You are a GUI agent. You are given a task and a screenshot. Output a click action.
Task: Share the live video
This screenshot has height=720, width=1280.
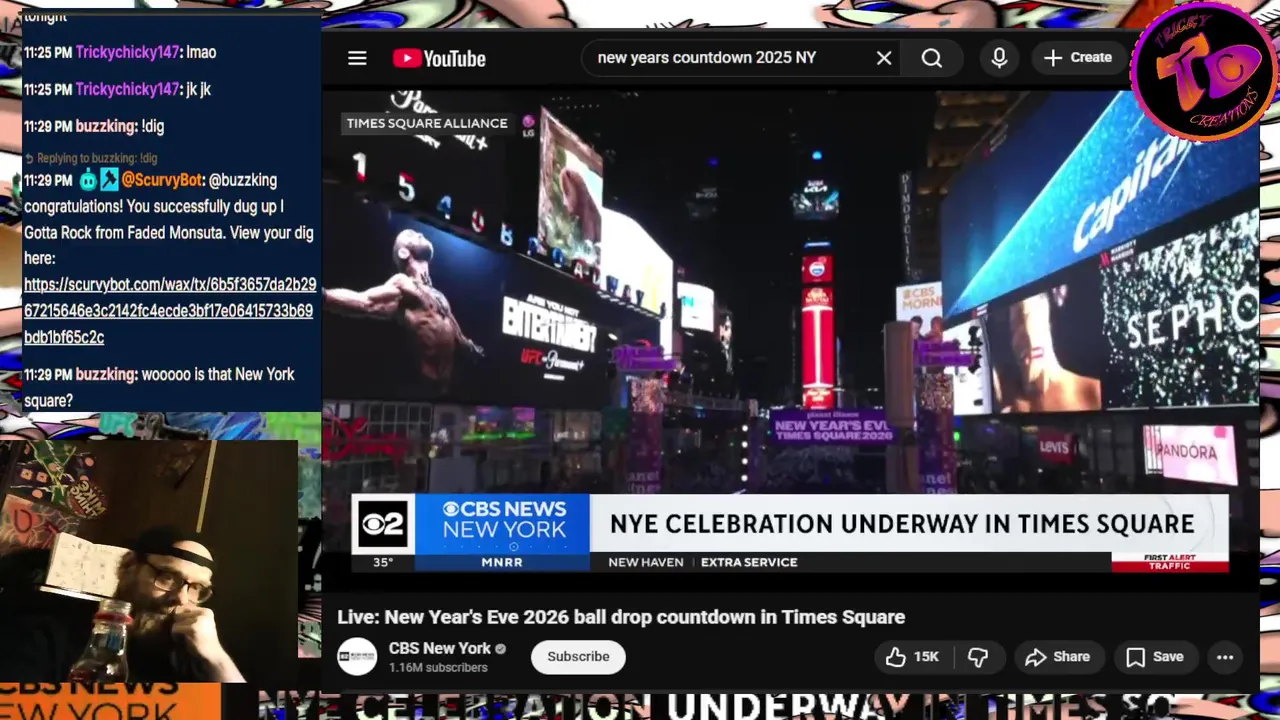[x=1058, y=657]
